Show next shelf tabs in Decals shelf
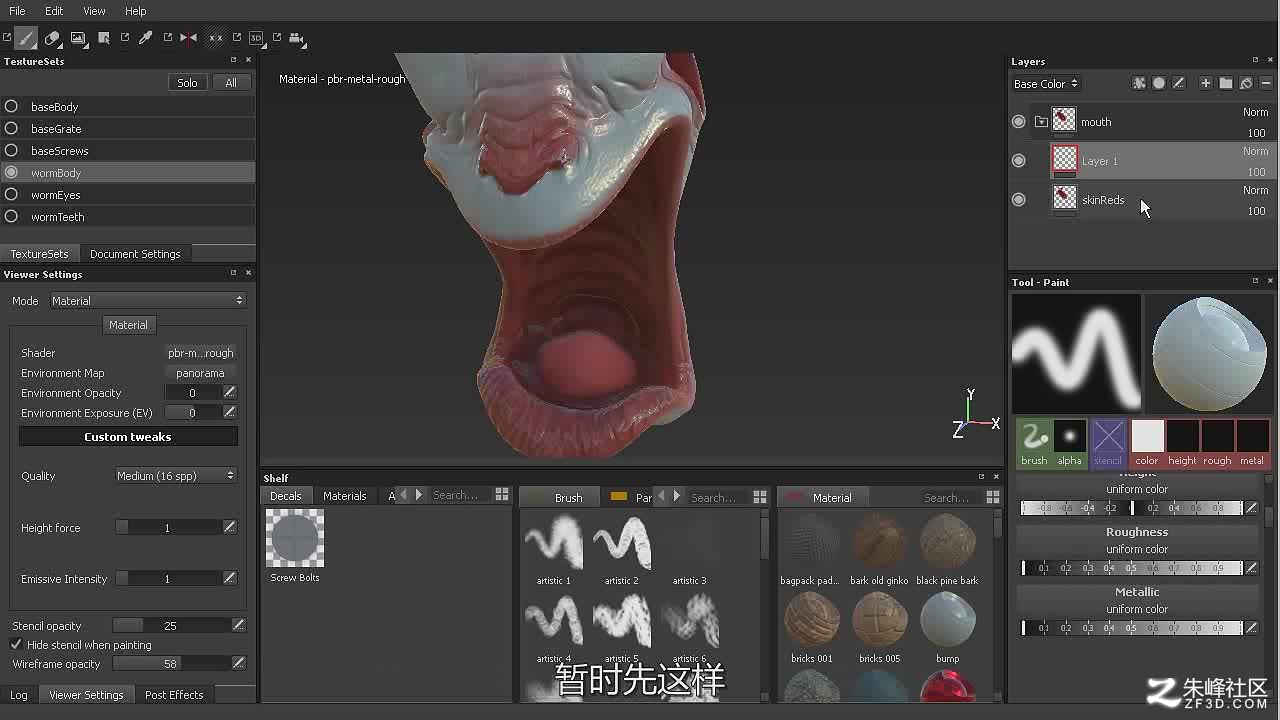This screenshot has height=720, width=1280. pyautogui.click(x=419, y=495)
